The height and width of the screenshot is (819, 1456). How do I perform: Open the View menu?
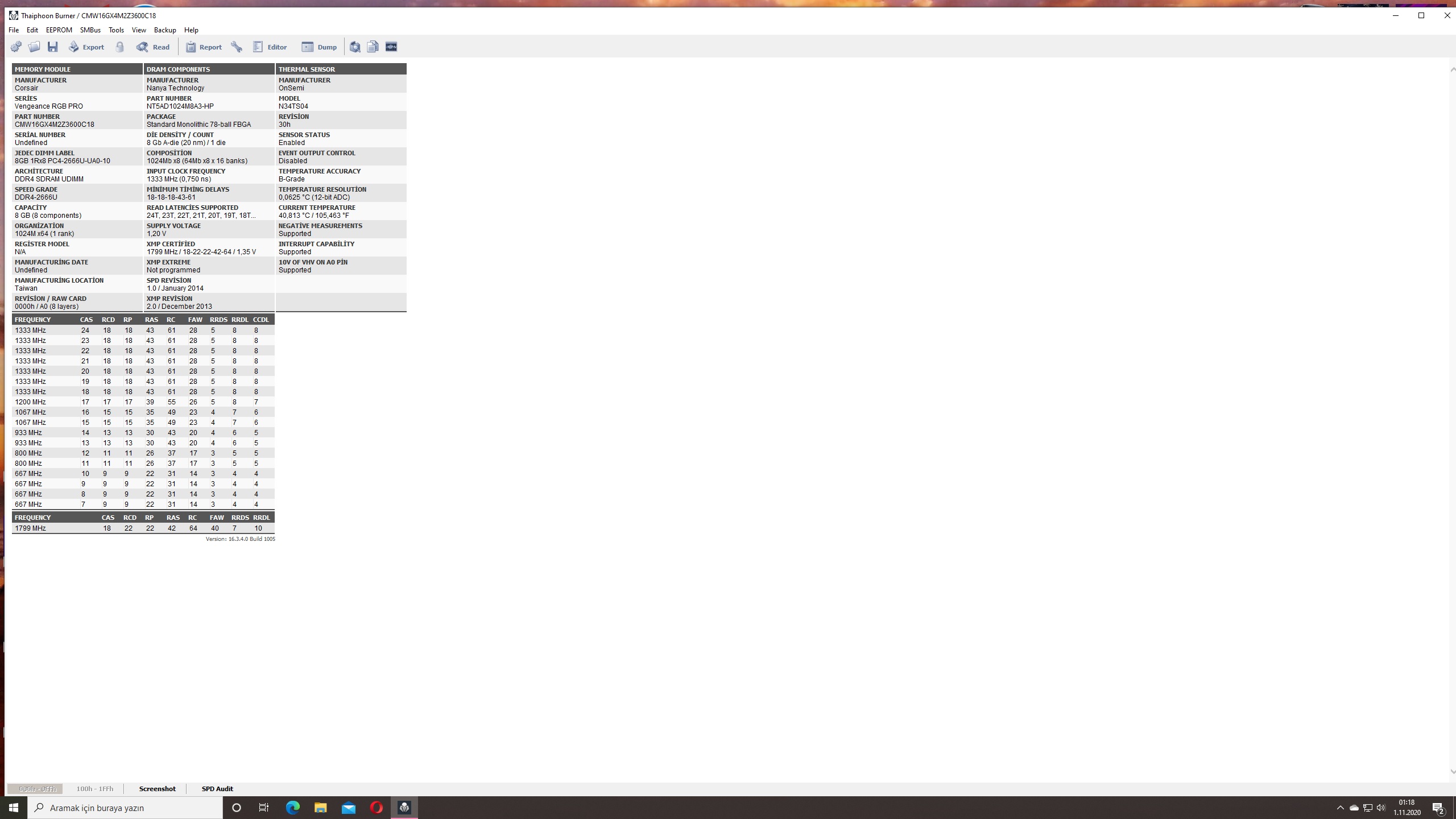tap(139, 30)
